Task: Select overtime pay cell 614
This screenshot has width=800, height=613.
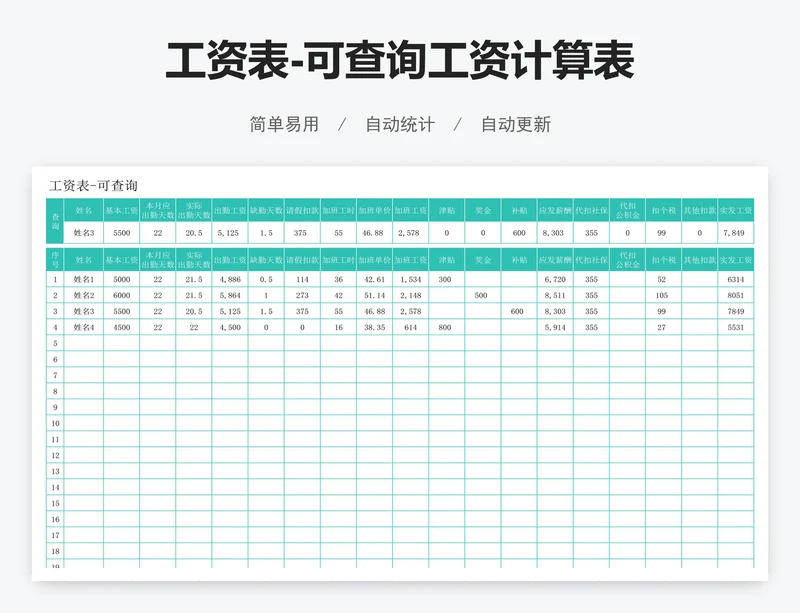Action: click(410, 327)
